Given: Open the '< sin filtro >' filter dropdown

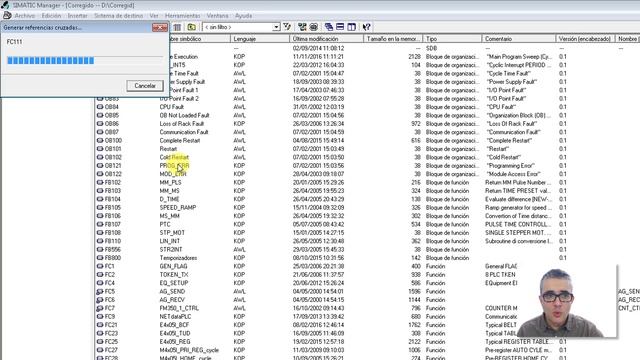Looking at the screenshot, I should [x=276, y=27].
